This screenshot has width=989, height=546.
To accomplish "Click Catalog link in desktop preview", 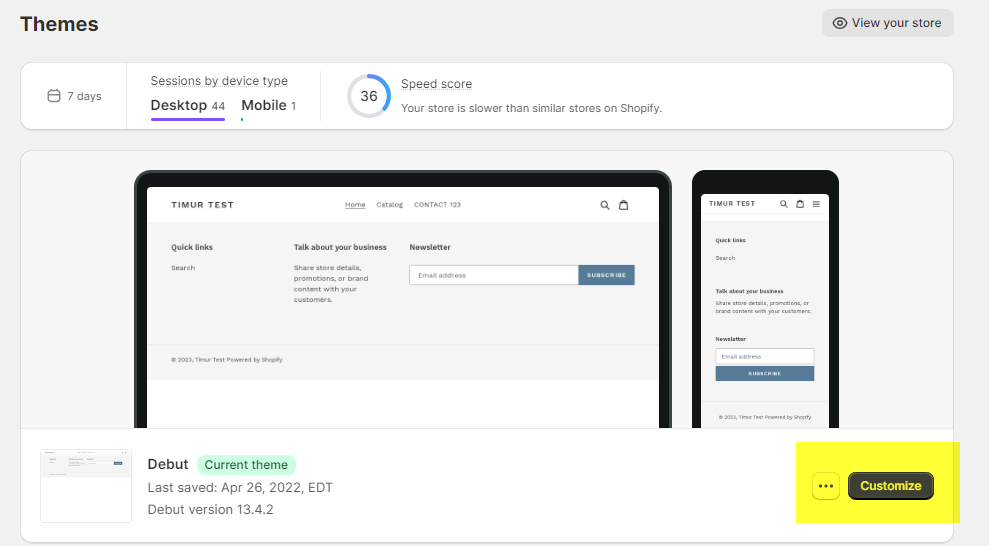I will (389, 205).
